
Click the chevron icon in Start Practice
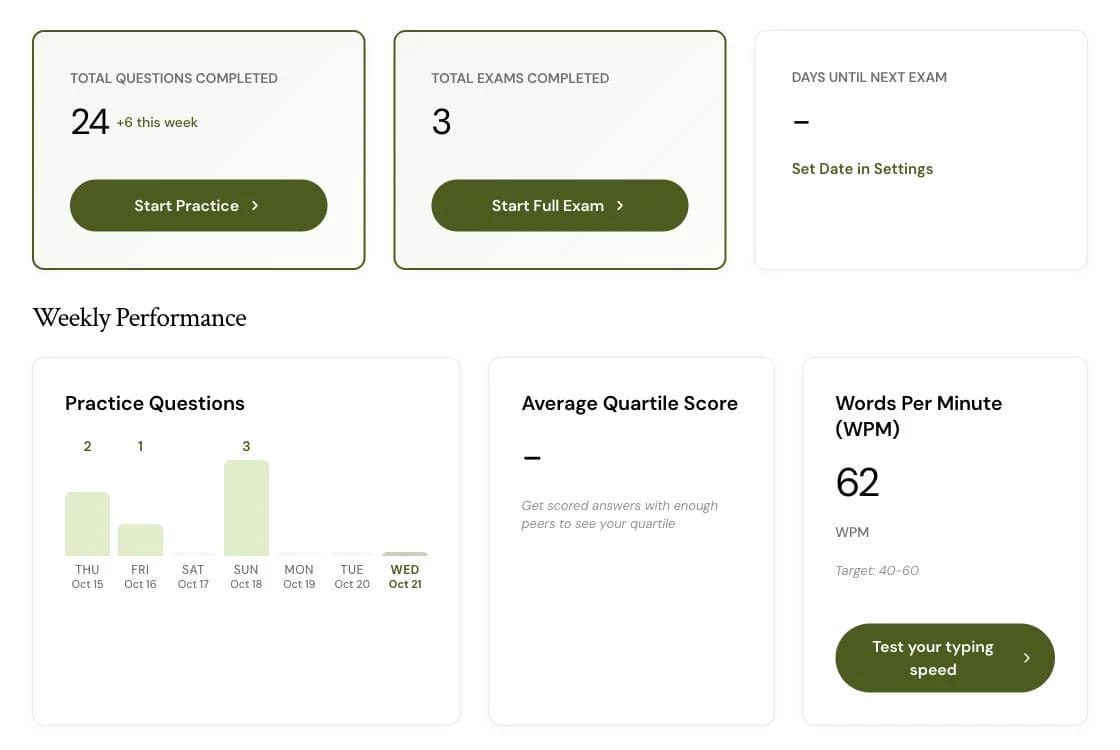coord(255,206)
